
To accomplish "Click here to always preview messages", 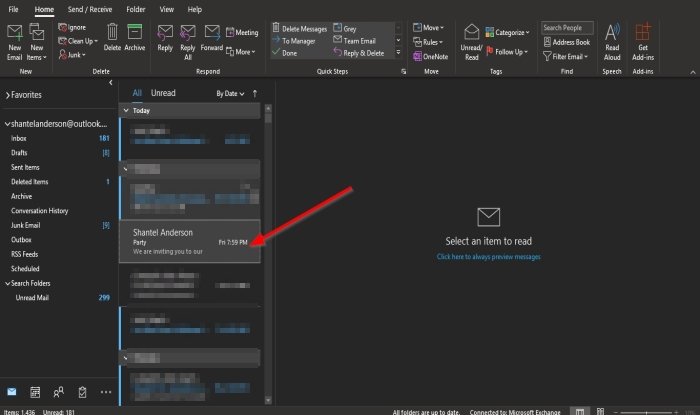I will coord(488,257).
